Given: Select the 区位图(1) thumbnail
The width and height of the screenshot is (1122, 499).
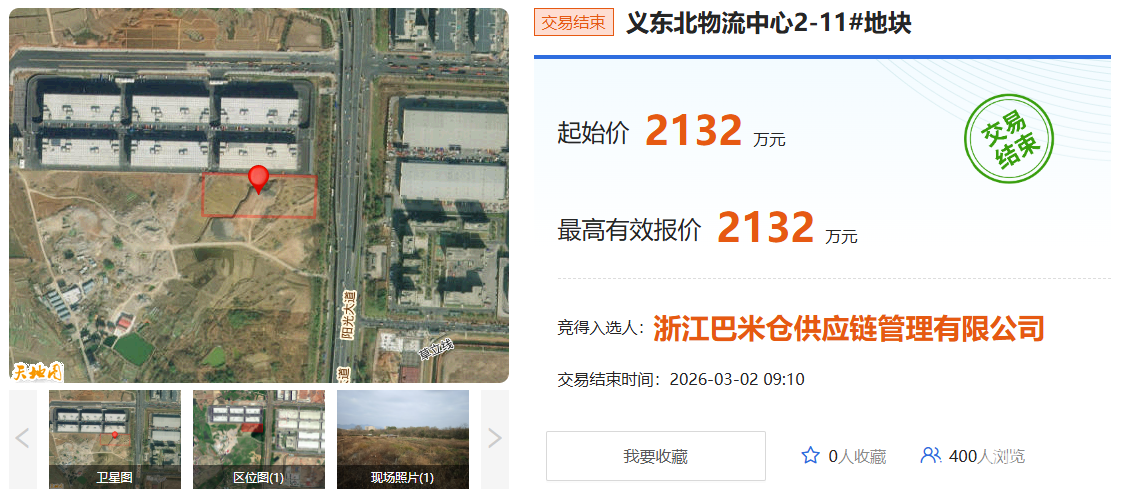Looking at the screenshot, I should click(x=258, y=439).
